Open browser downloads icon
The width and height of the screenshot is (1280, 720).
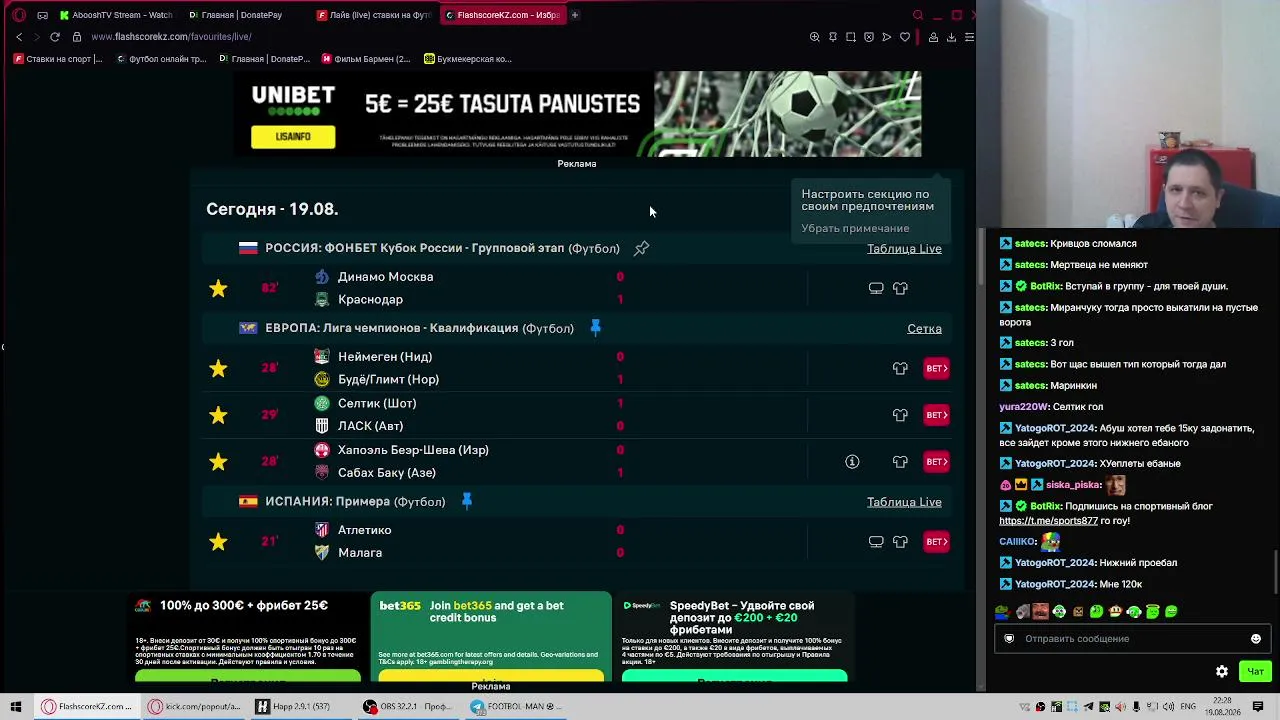[951, 37]
